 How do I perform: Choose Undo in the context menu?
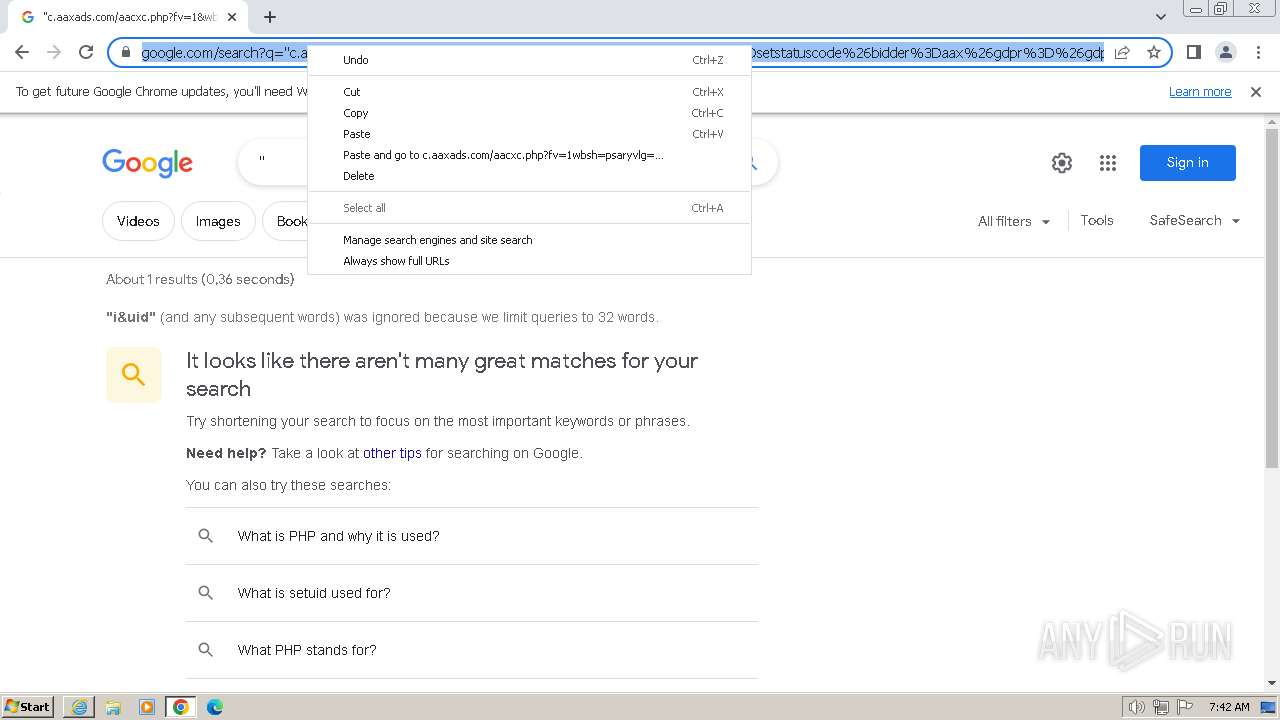click(x=529, y=60)
